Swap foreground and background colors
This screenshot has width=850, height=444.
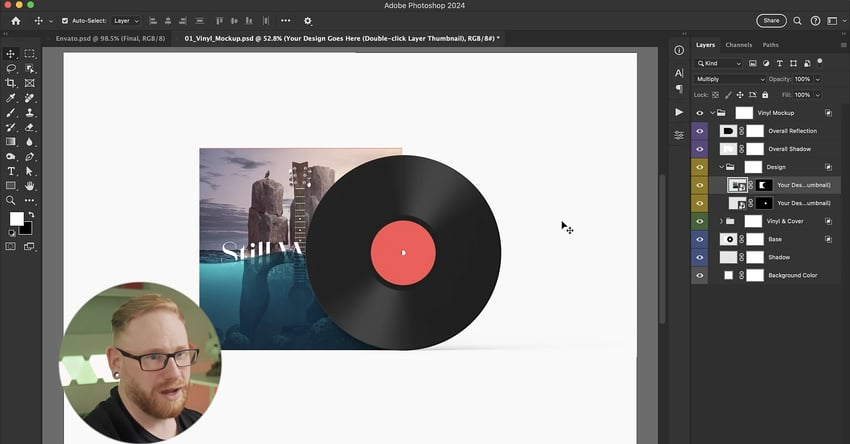[31, 215]
